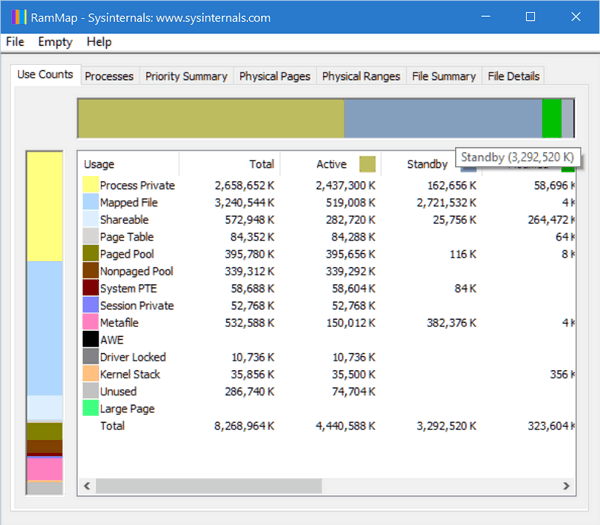Click the 4,440,588 K Active total value
The width and height of the screenshot is (600, 525).
click(346, 426)
